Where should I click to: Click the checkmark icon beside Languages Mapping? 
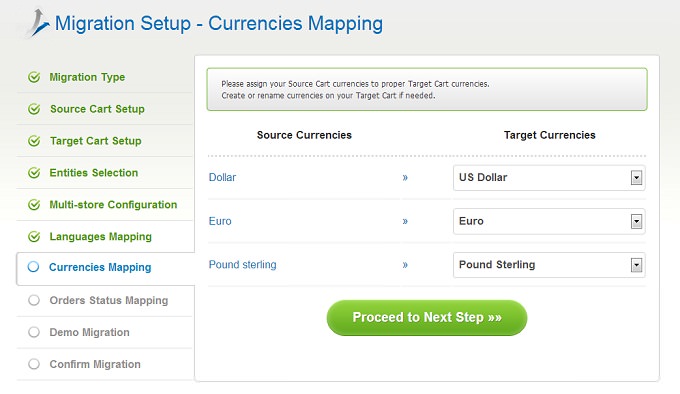[34, 237]
